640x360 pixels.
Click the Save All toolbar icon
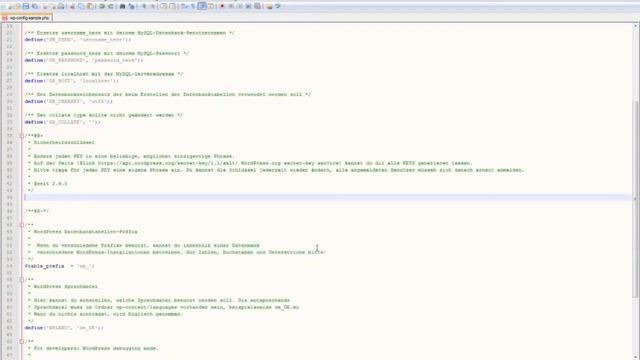click(35, 6)
